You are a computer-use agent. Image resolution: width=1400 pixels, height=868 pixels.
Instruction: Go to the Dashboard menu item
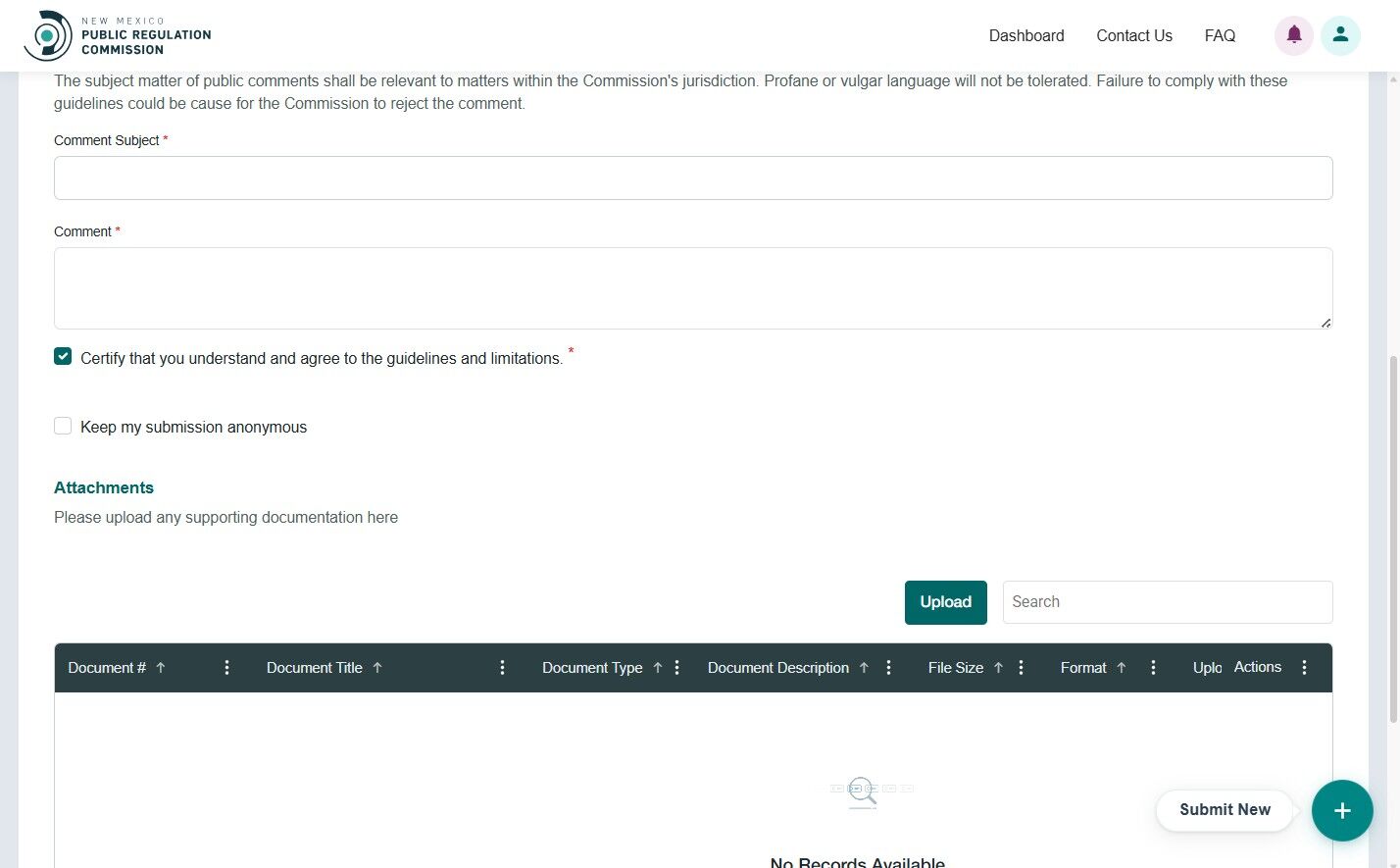tap(1025, 35)
